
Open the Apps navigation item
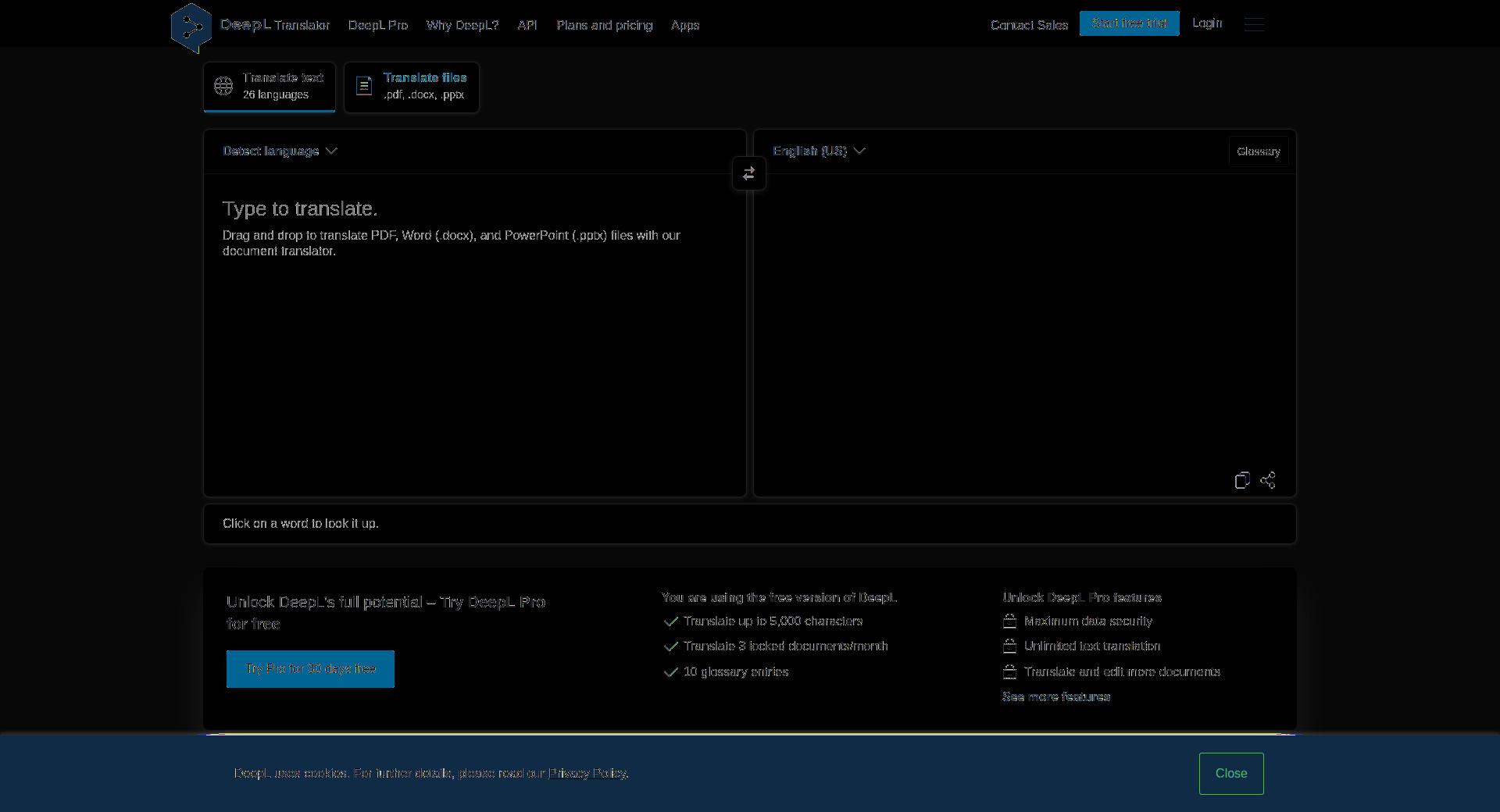(x=685, y=25)
